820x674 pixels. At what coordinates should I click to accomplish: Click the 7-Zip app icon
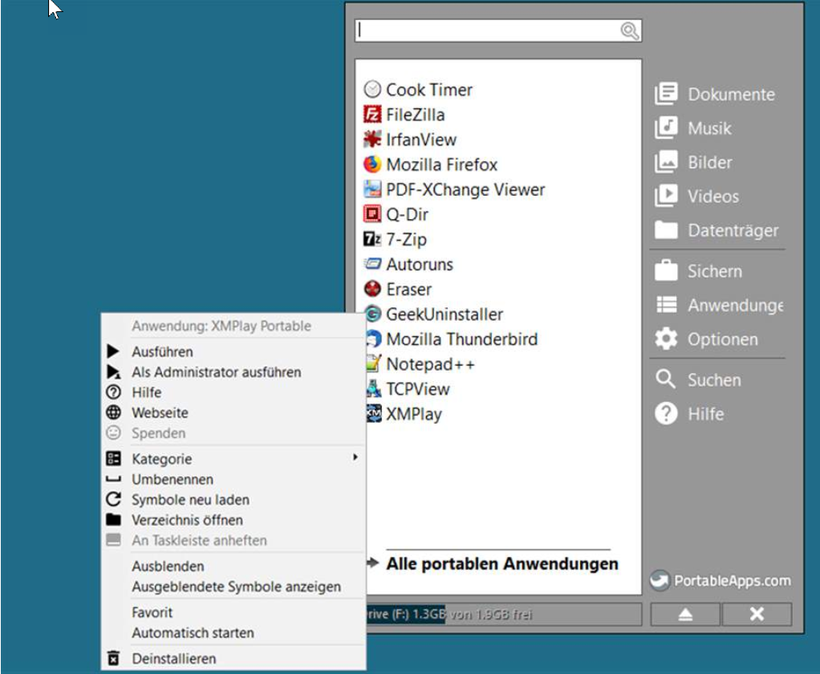click(372, 239)
